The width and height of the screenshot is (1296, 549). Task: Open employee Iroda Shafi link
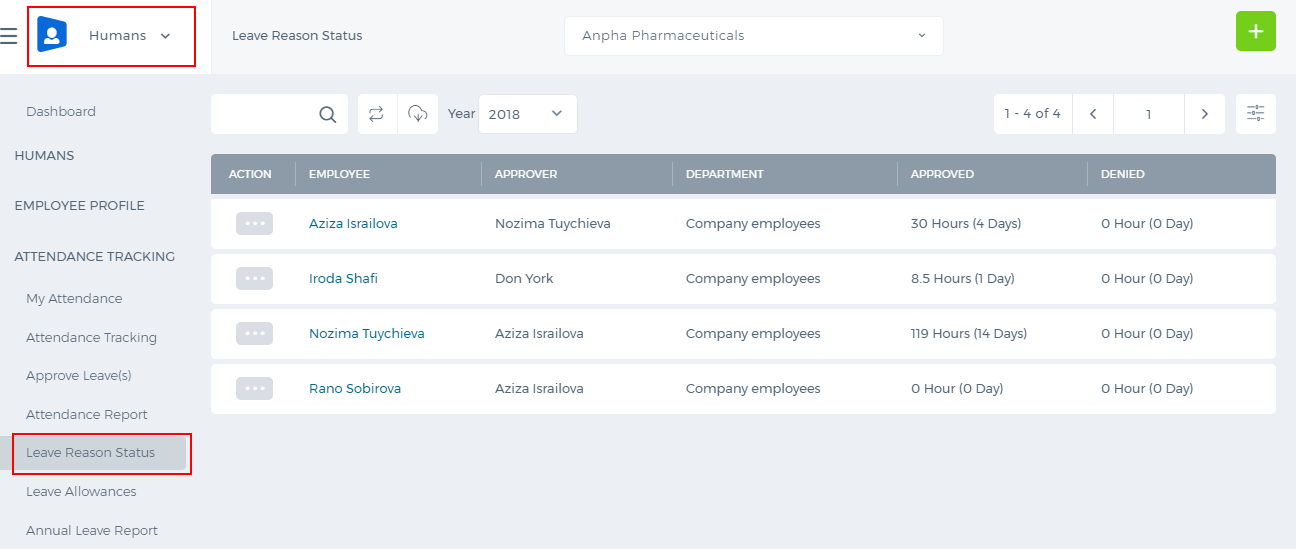(343, 279)
